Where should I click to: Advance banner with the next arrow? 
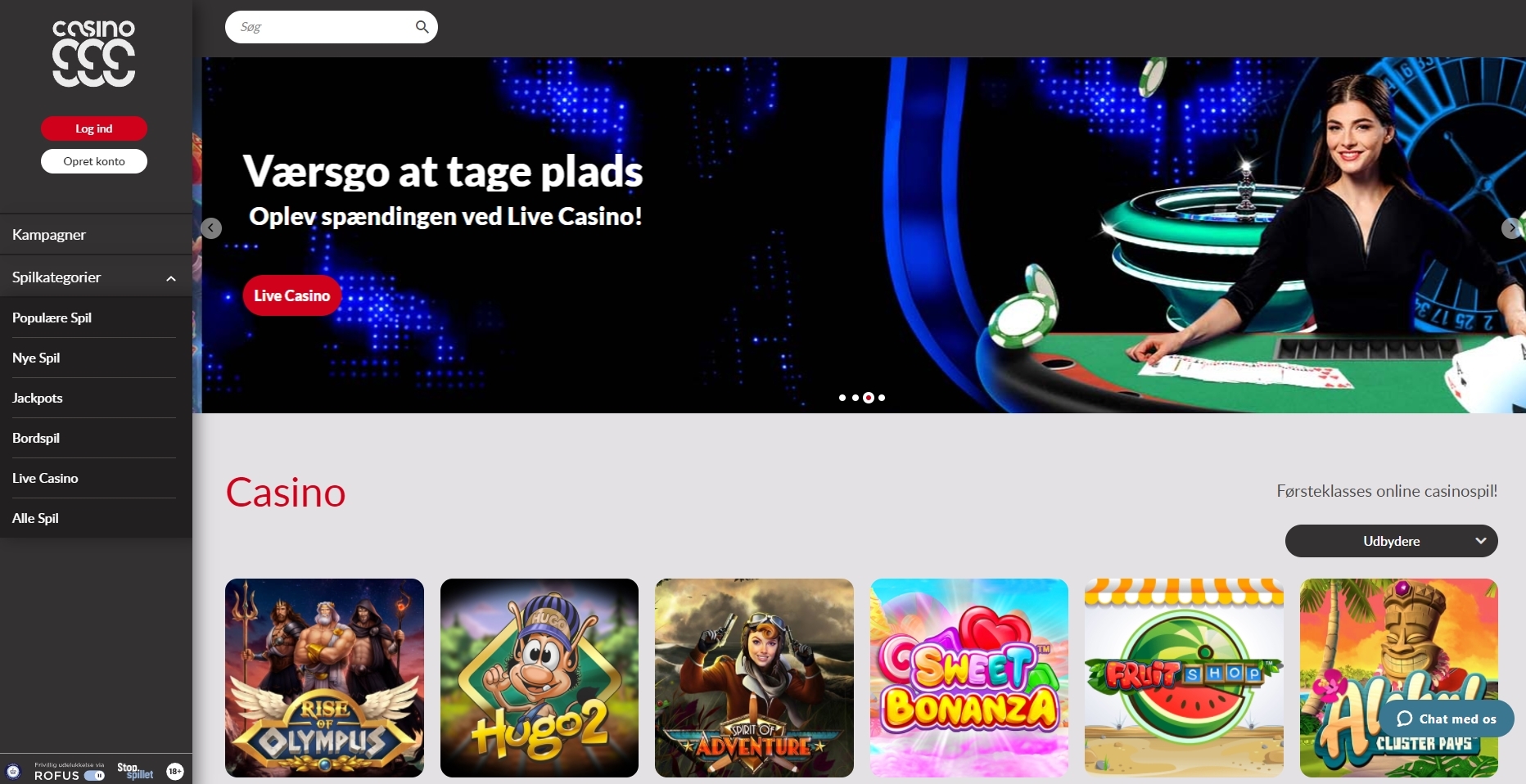point(1511,228)
